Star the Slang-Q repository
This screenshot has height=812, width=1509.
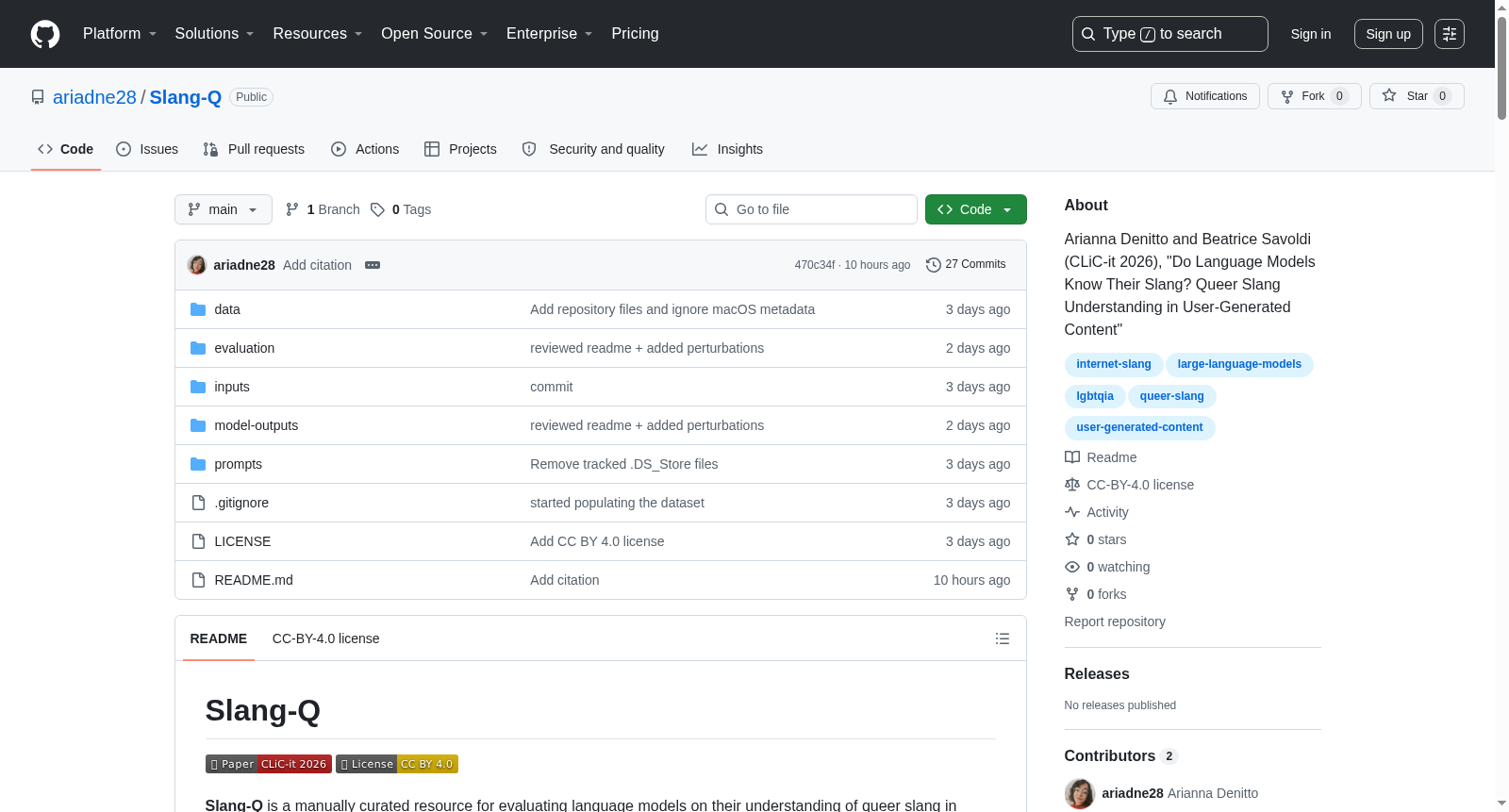point(1417,96)
